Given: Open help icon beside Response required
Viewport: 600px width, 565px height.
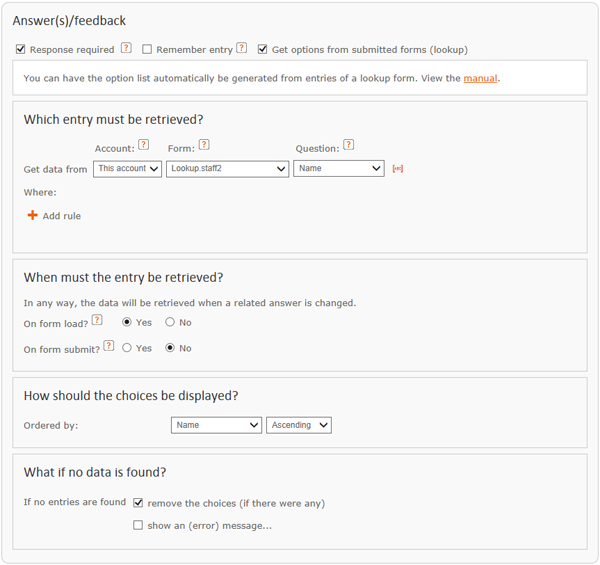Looking at the screenshot, I should click(x=126, y=48).
